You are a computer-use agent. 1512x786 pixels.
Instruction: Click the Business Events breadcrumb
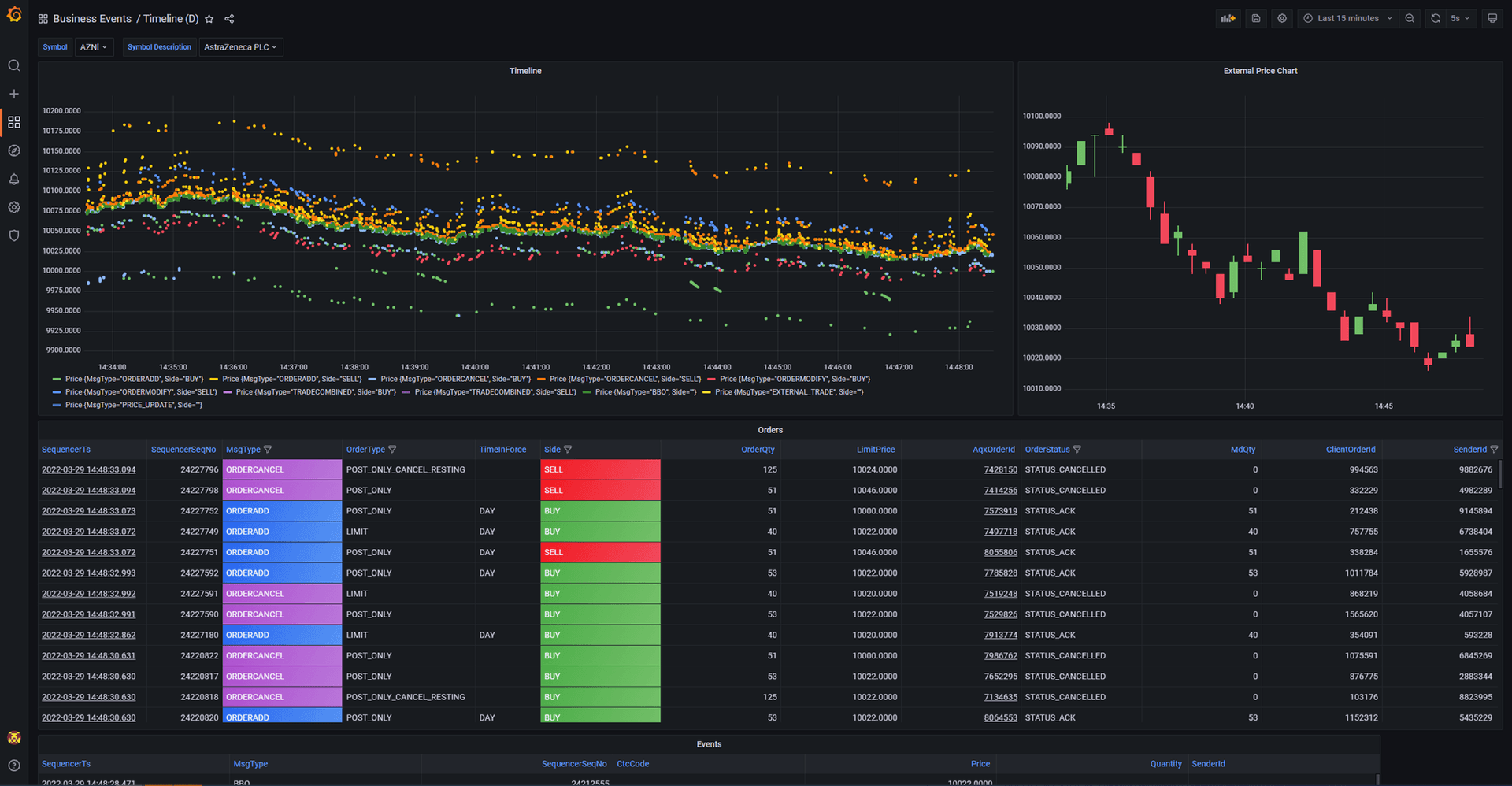pyautogui.click(x=92, y=19)
